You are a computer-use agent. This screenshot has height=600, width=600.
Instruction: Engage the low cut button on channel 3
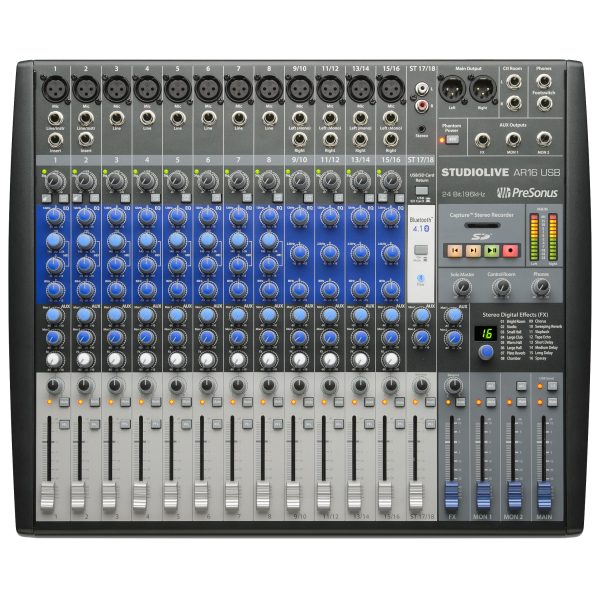[125, 198]
